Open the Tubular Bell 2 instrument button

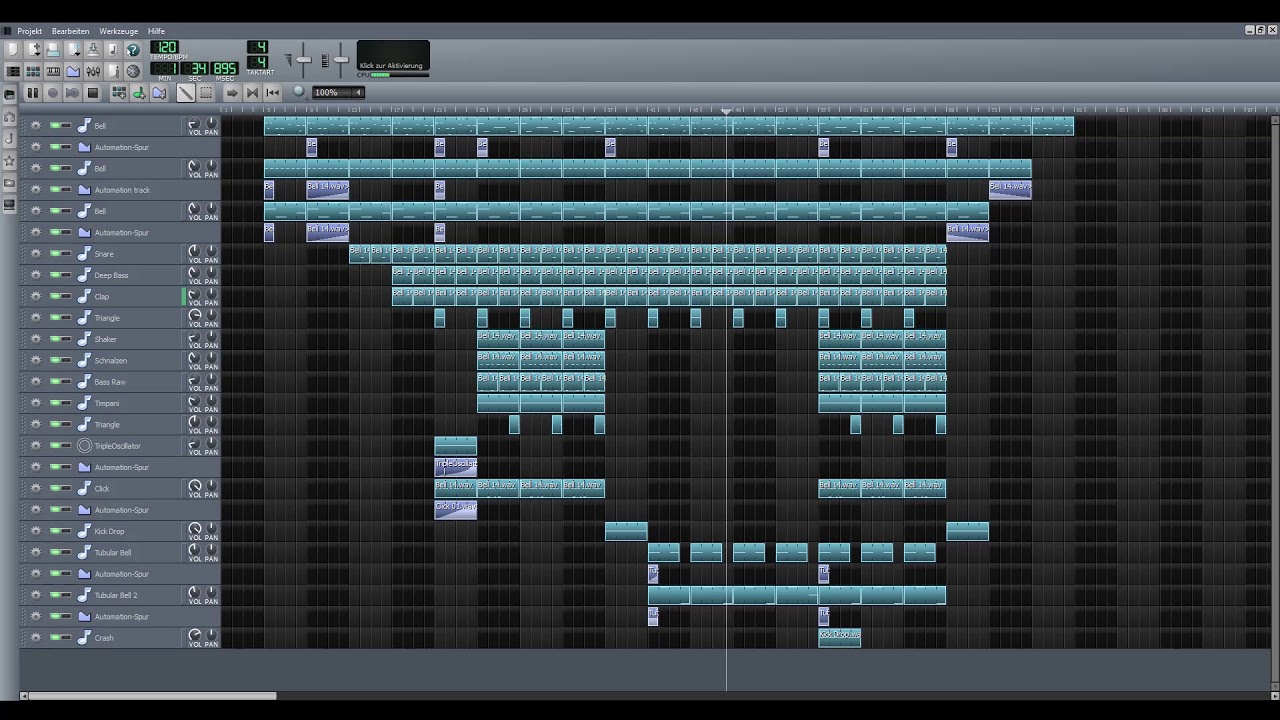point(128,595)
